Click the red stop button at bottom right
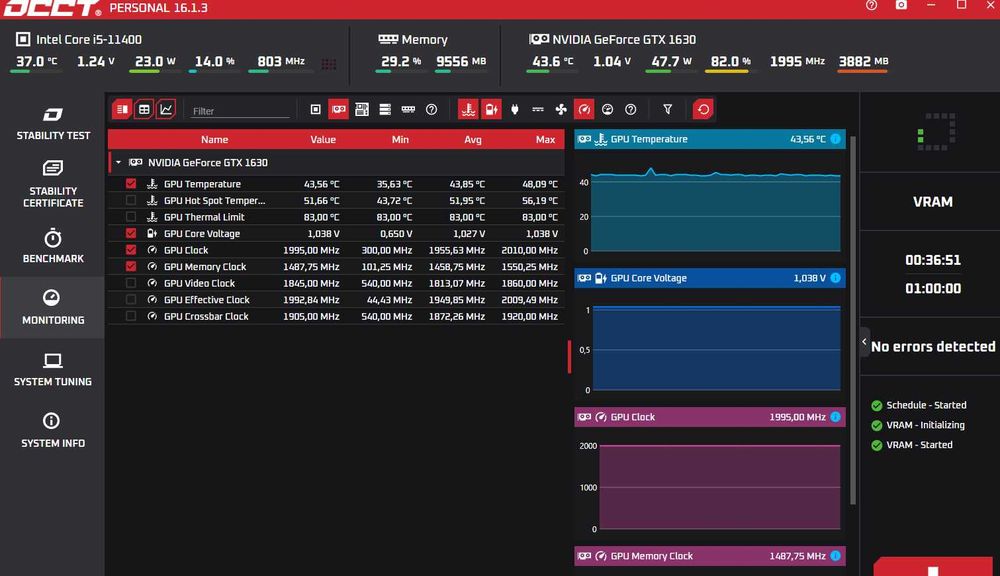The height and width of the screenshot is (576, 1000). point(933,567)
